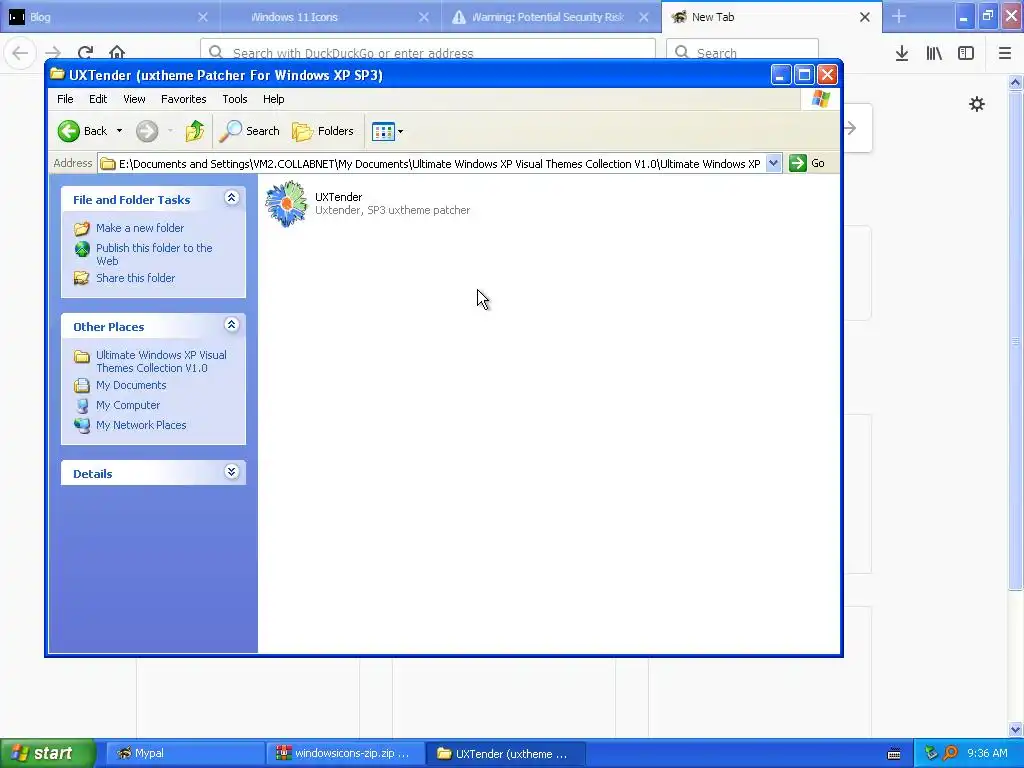
Task: Select the UXTender file name text
Action: tap(338, 197)
